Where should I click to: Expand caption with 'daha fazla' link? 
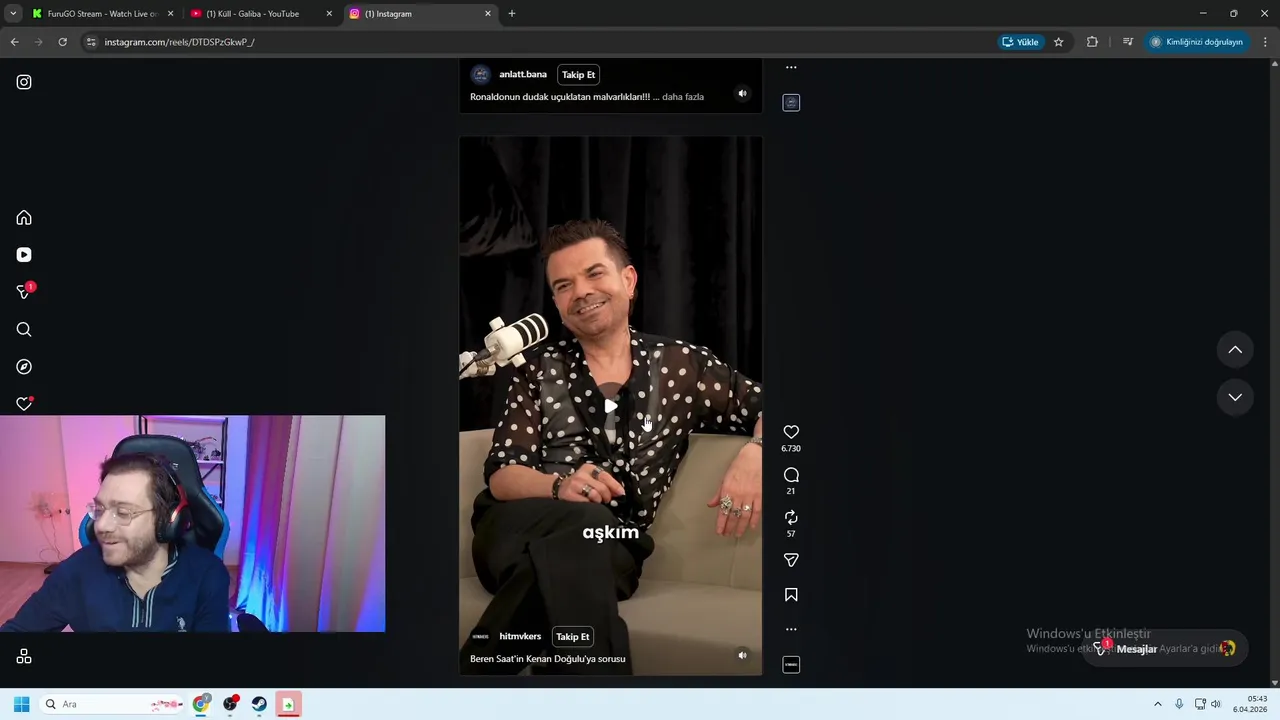(x=683, y=97)
